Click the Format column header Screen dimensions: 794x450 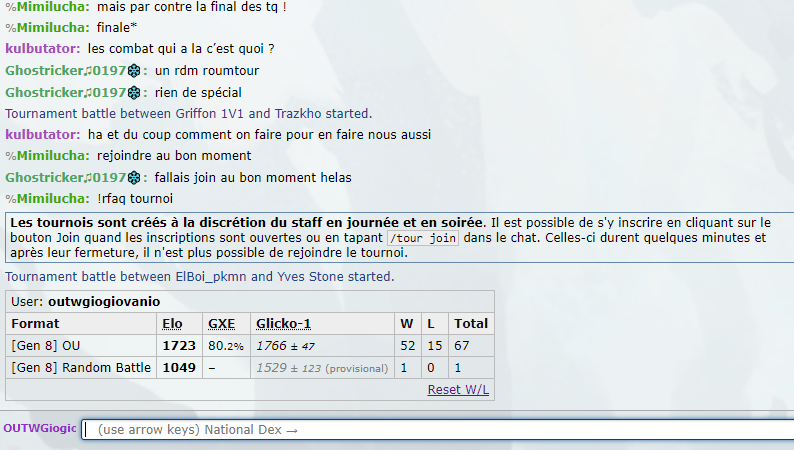point(35,323)
